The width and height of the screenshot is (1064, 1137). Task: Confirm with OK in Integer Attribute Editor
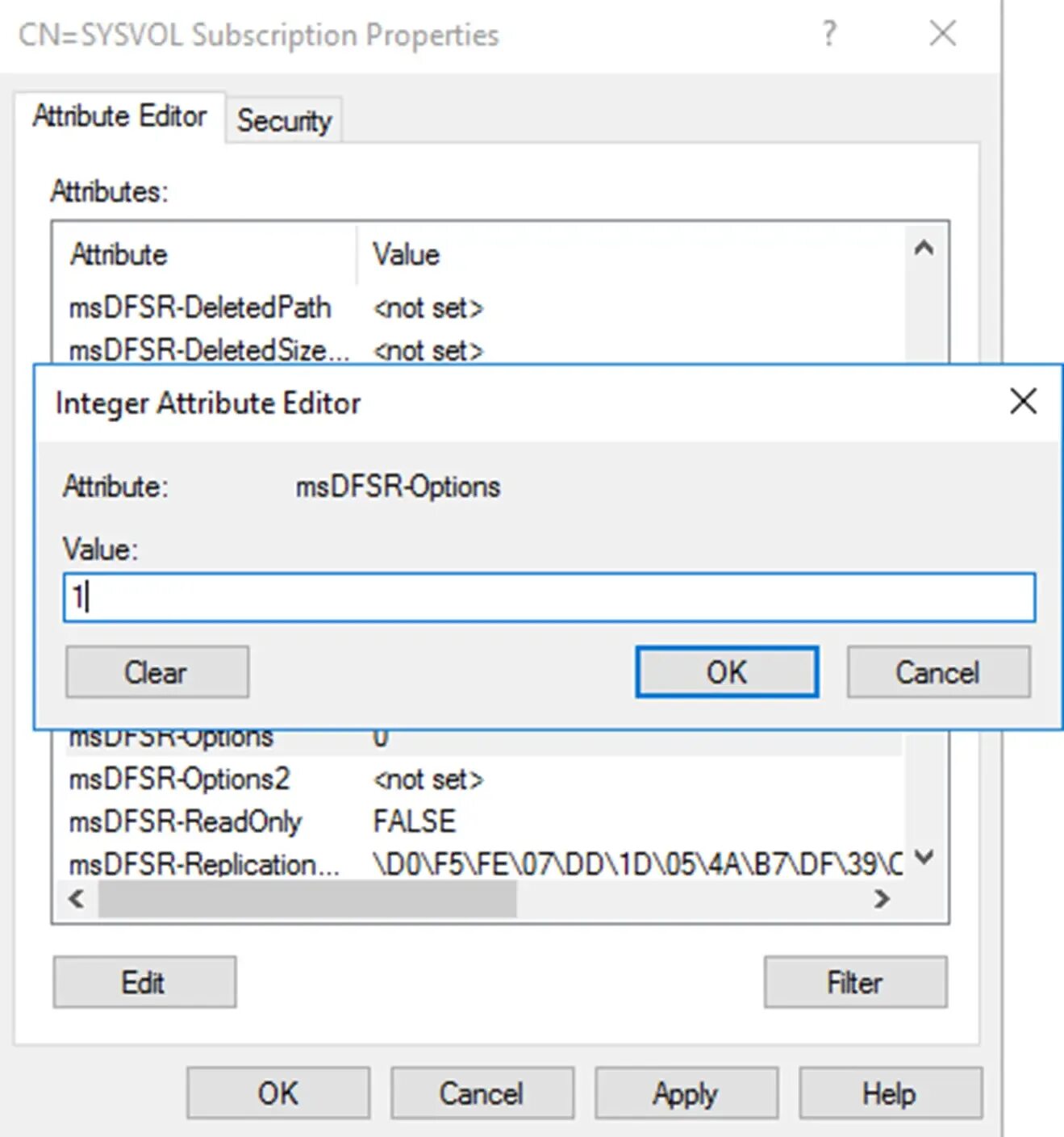[x=725, y=671]
